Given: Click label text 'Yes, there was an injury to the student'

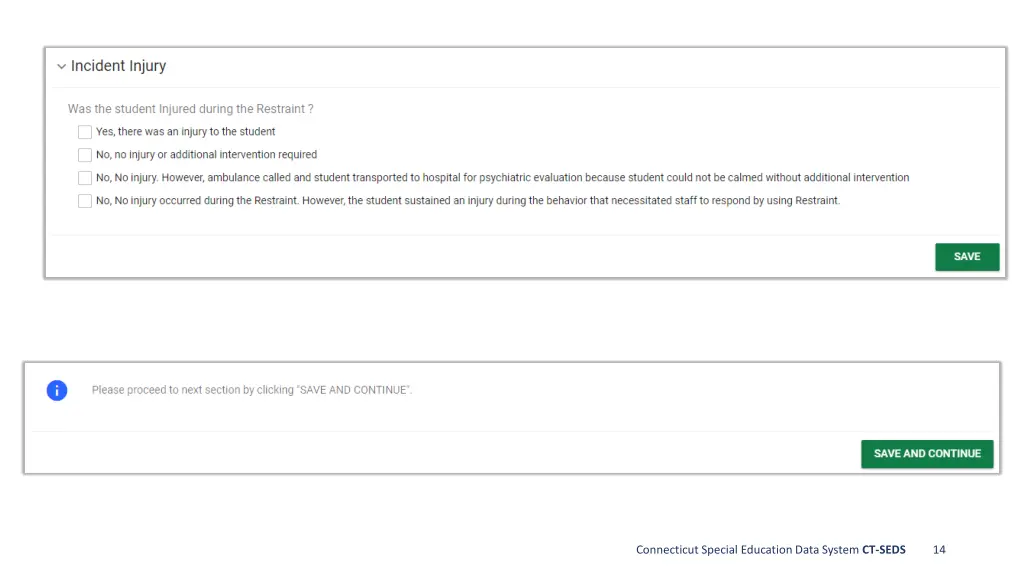Looking at the screenshot, I should coord(185,131).
